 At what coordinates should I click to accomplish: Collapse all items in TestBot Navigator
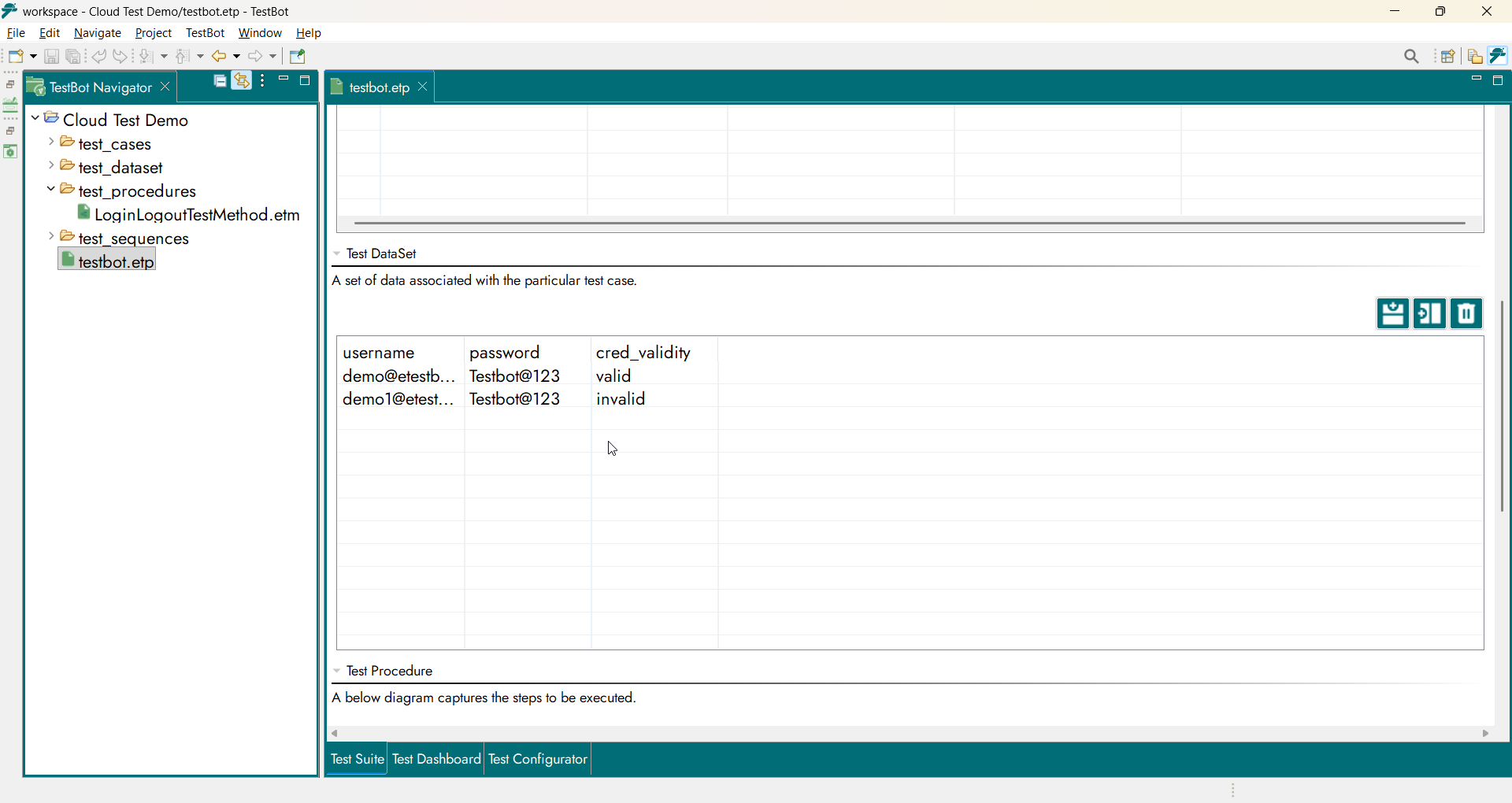220,81
